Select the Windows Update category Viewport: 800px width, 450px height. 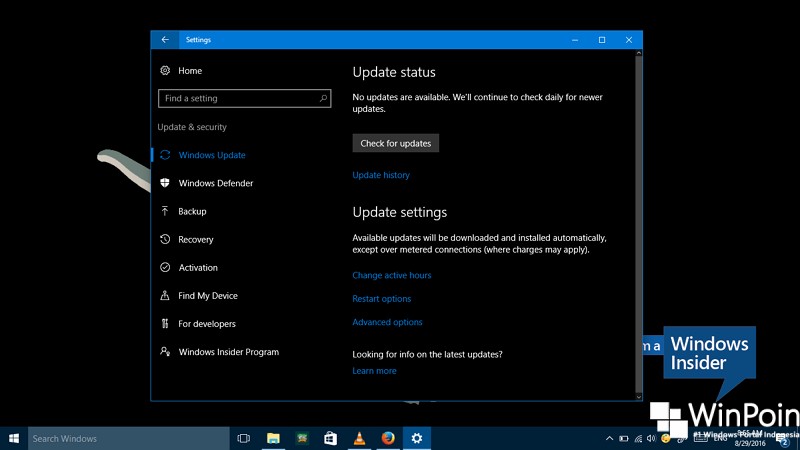tap(212, 155)
